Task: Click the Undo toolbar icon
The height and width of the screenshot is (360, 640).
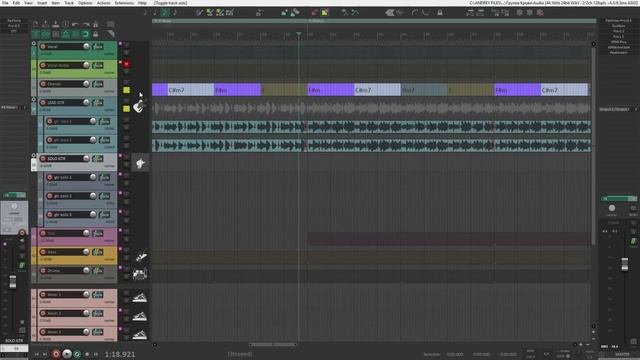Action: [x=76, y=24]
